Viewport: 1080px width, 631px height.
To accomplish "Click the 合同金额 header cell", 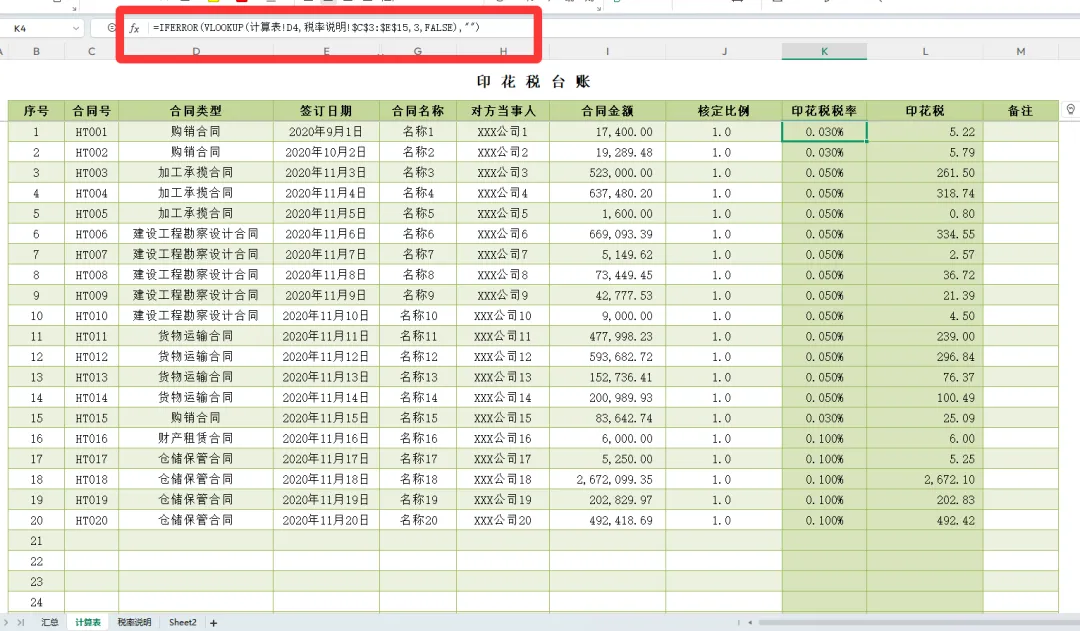I will click(607, 110).
